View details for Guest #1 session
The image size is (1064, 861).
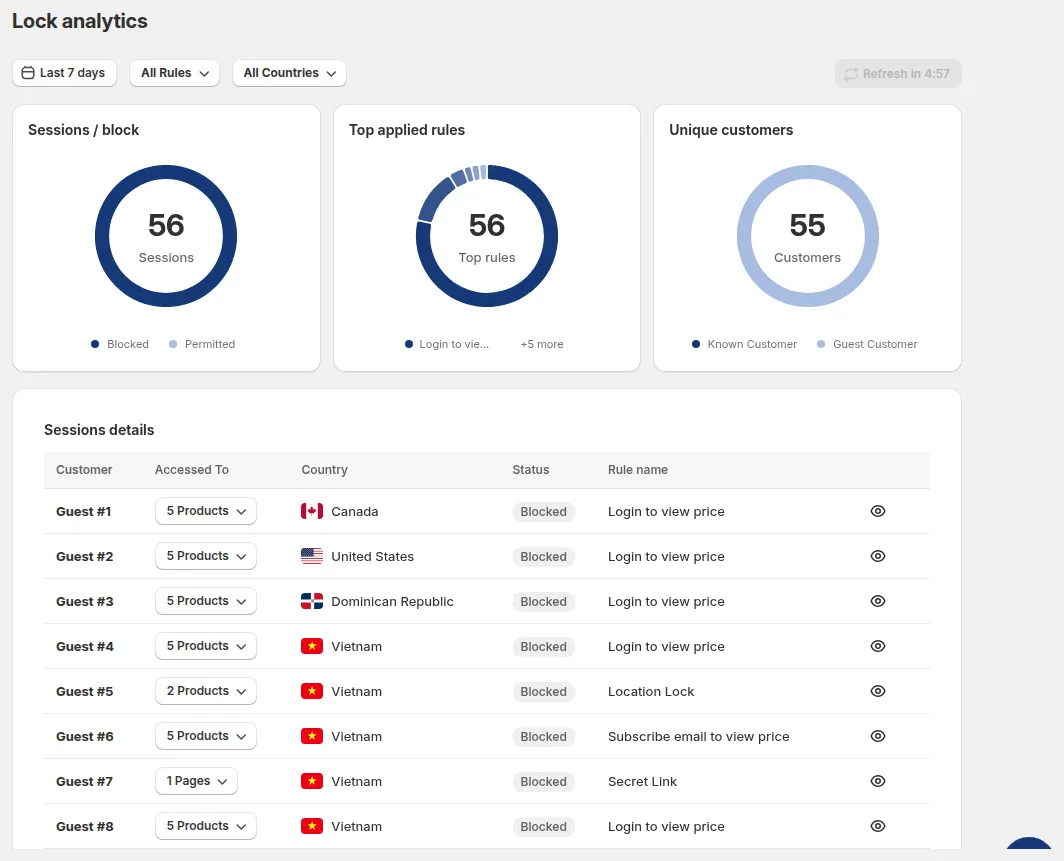[x=877, y=511]
